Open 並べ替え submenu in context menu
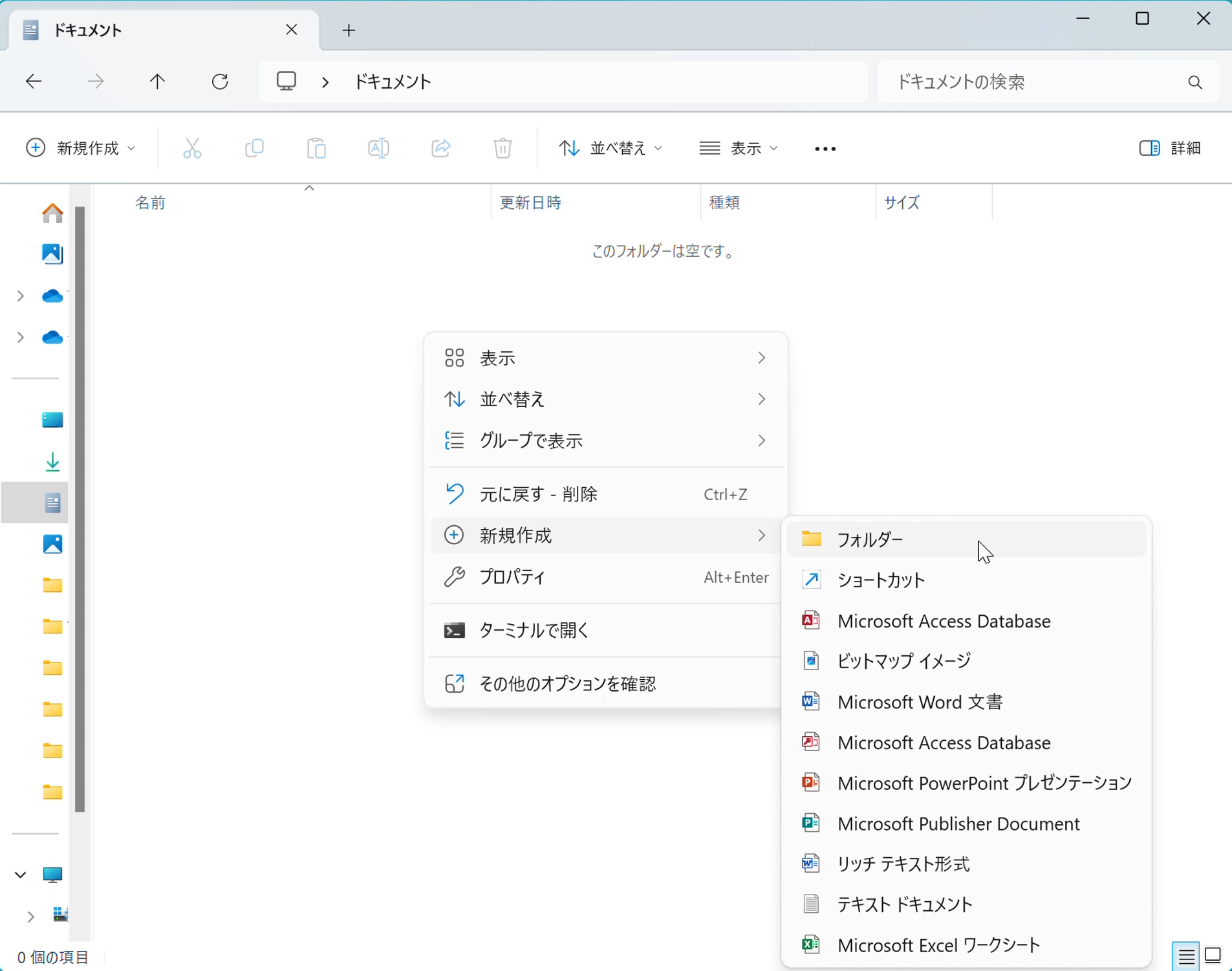The image size is (1232, 971). click(x=606, y=399)
